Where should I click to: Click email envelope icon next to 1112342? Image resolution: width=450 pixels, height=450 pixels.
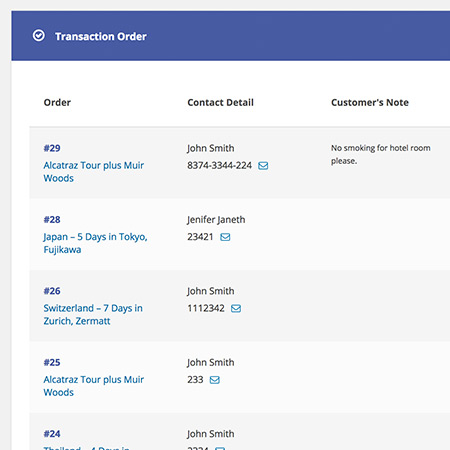tap(236, 308)
